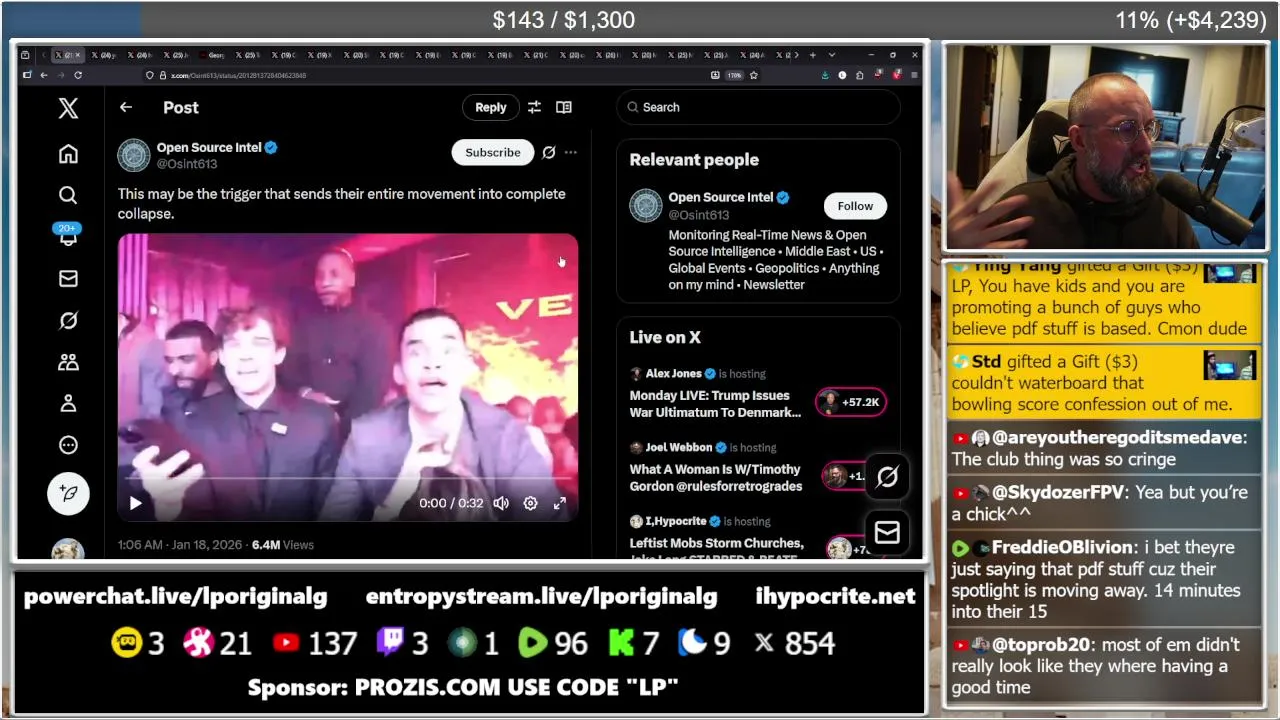1280x720 pixels.
Task: Click the +57.2K listeners badge
Action: [x=851, y=402]
